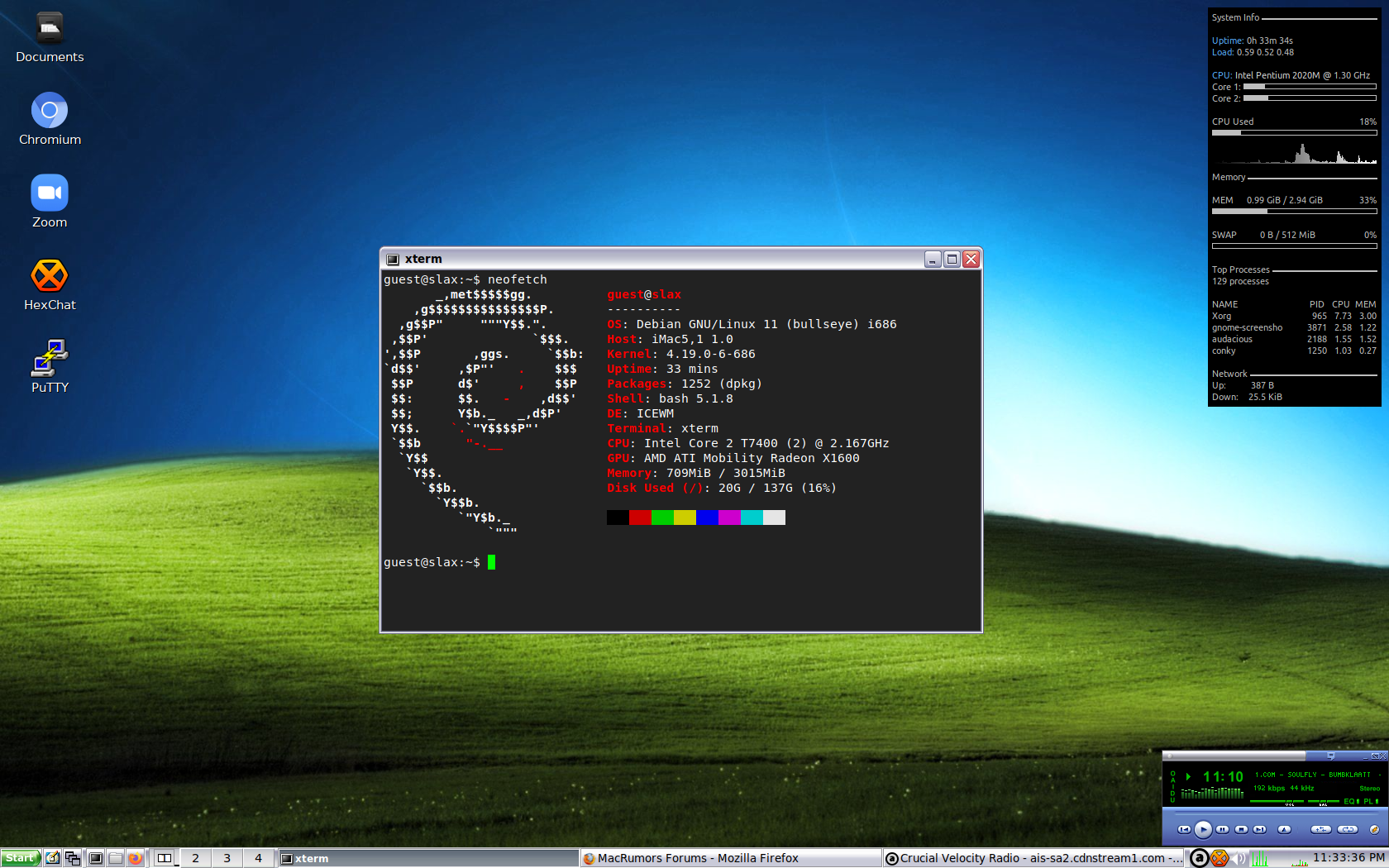Click the black neofetch color block
The height and width of the screenshot is (868, 1389).
point(618,517)
